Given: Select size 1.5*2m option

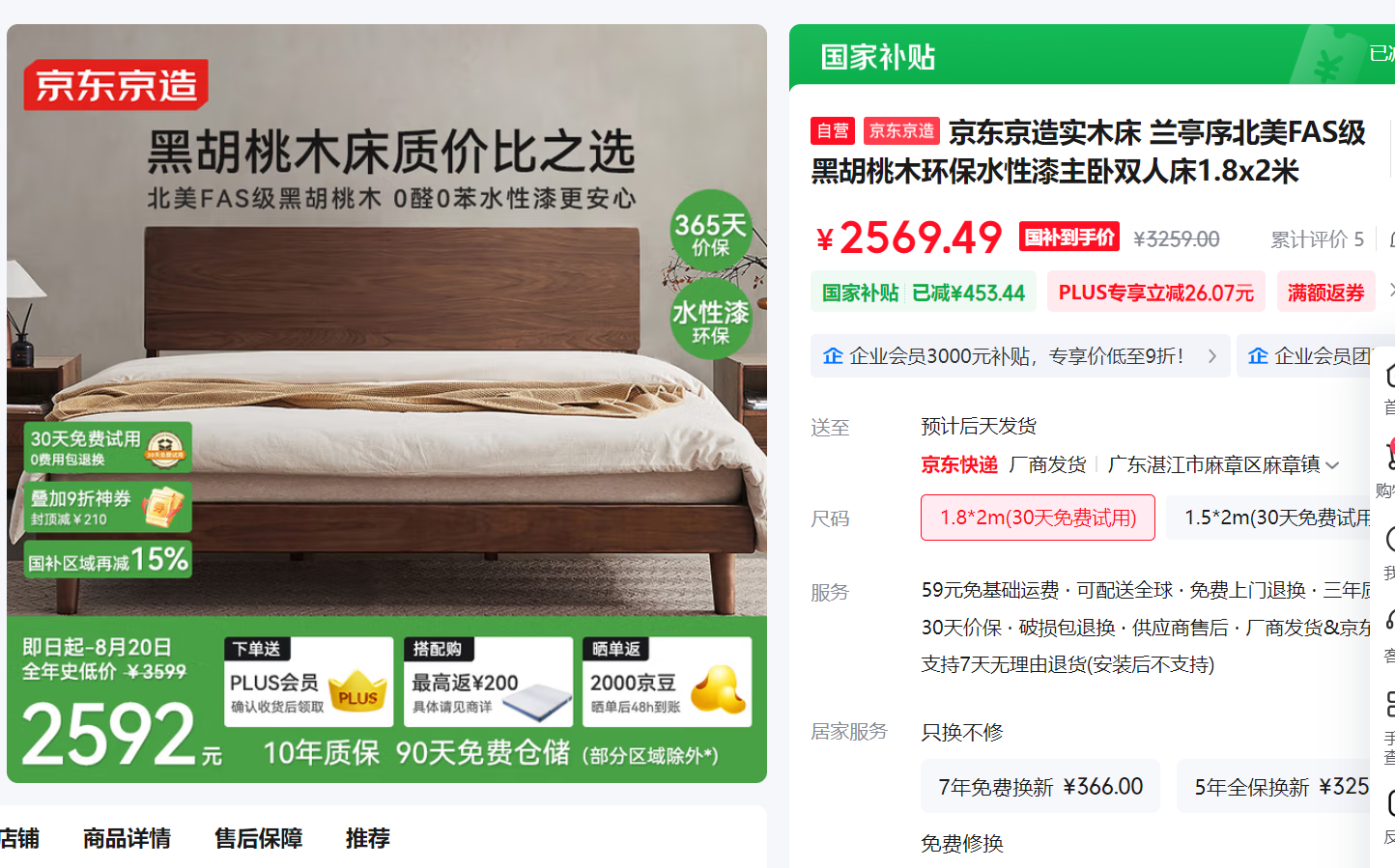Looking at the screenshot, I should pos(1279,518).
